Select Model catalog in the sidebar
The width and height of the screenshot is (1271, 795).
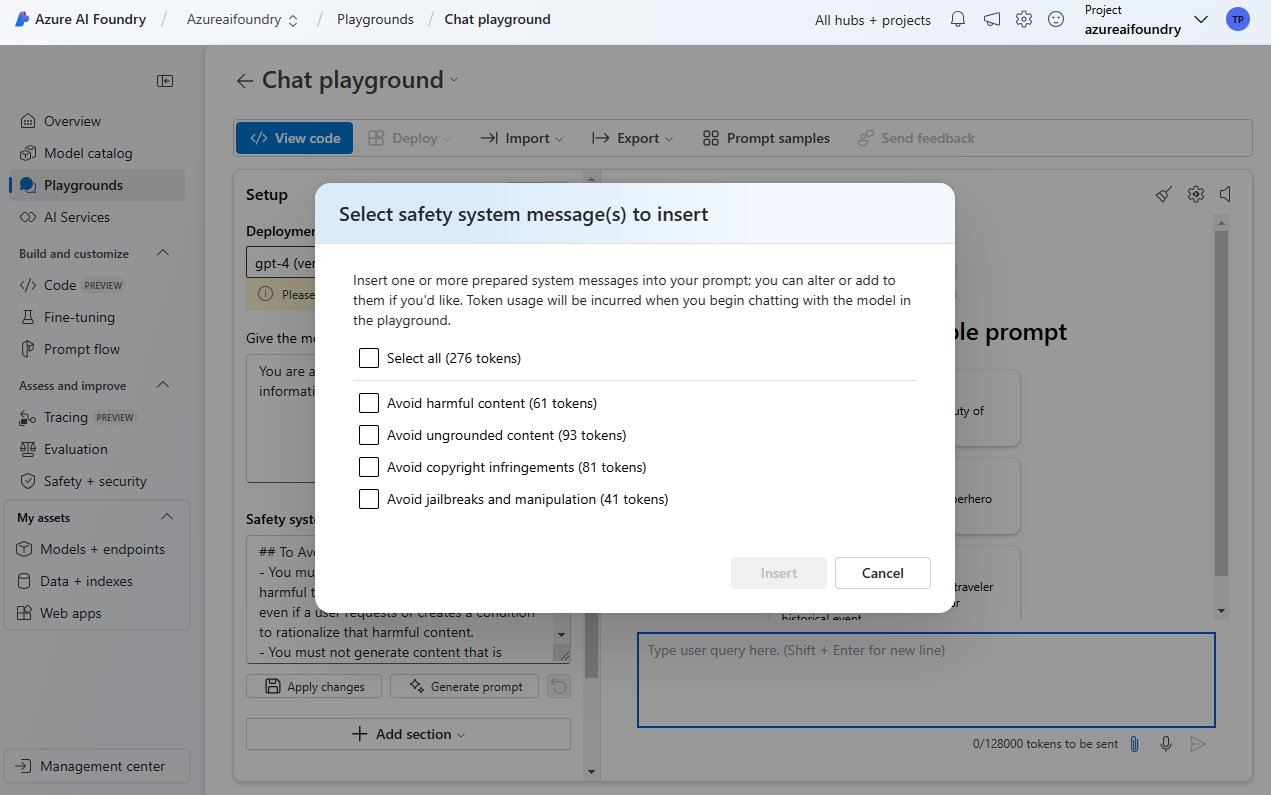pyautogui.click(x=87, y=152)
